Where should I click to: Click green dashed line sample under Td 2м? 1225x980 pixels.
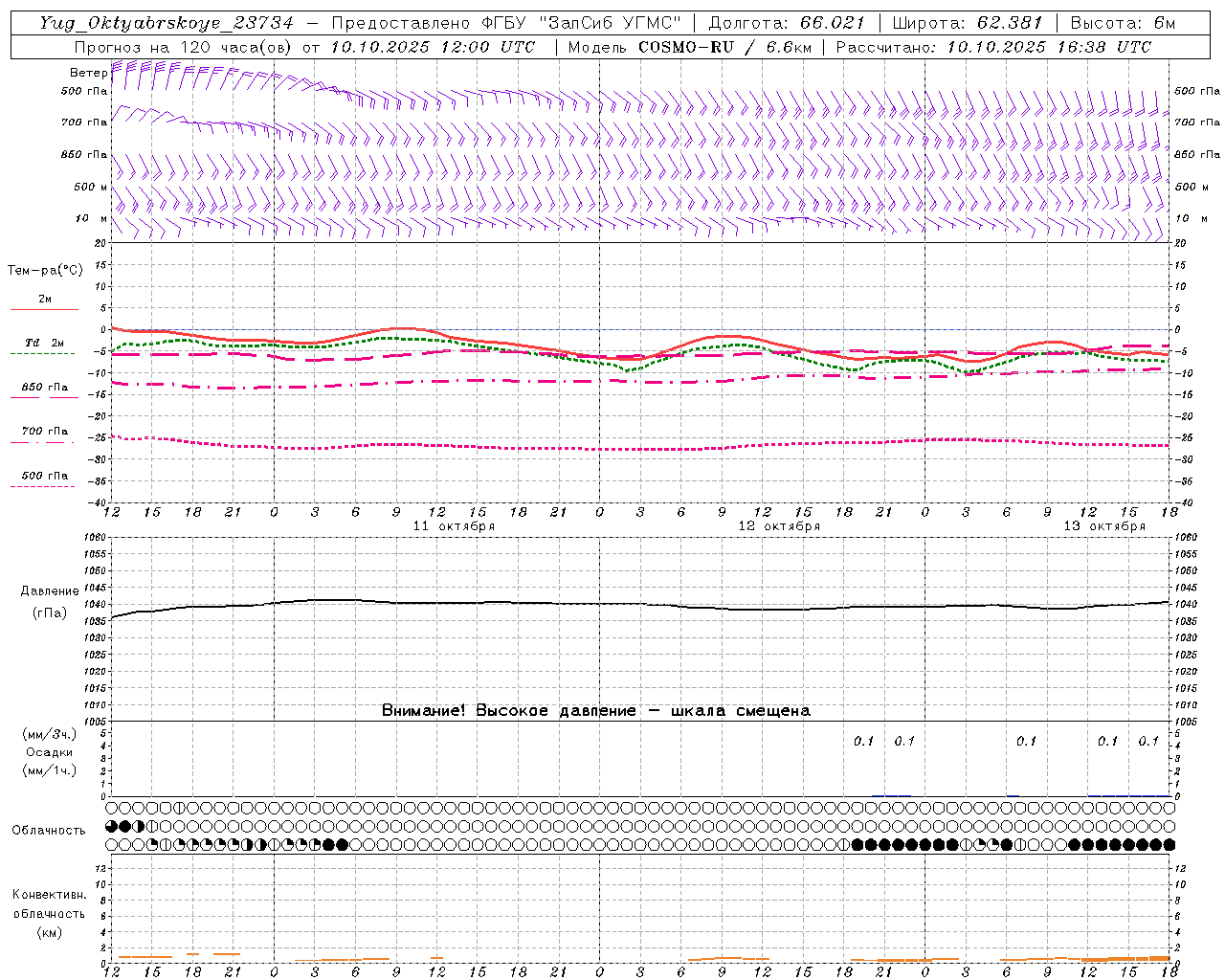coord(42,353)
